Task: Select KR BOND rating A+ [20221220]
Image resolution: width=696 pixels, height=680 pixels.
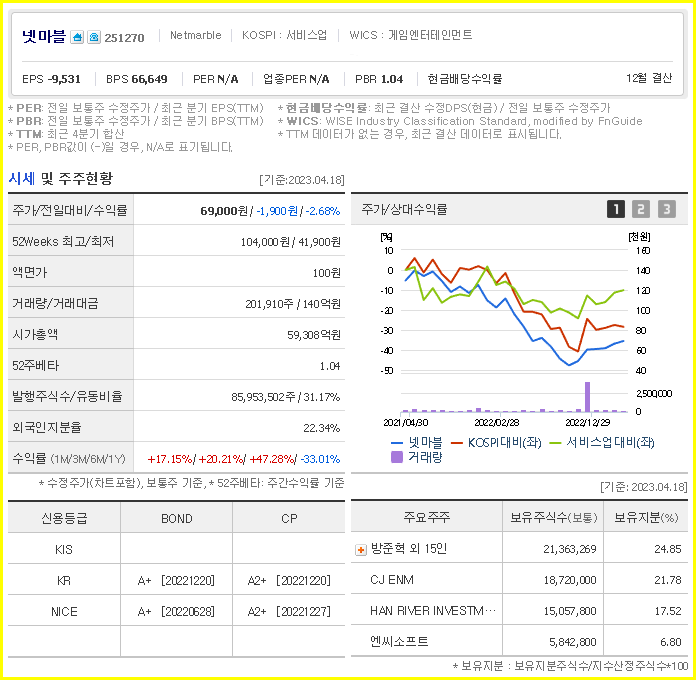Action: tap(176, 581)
